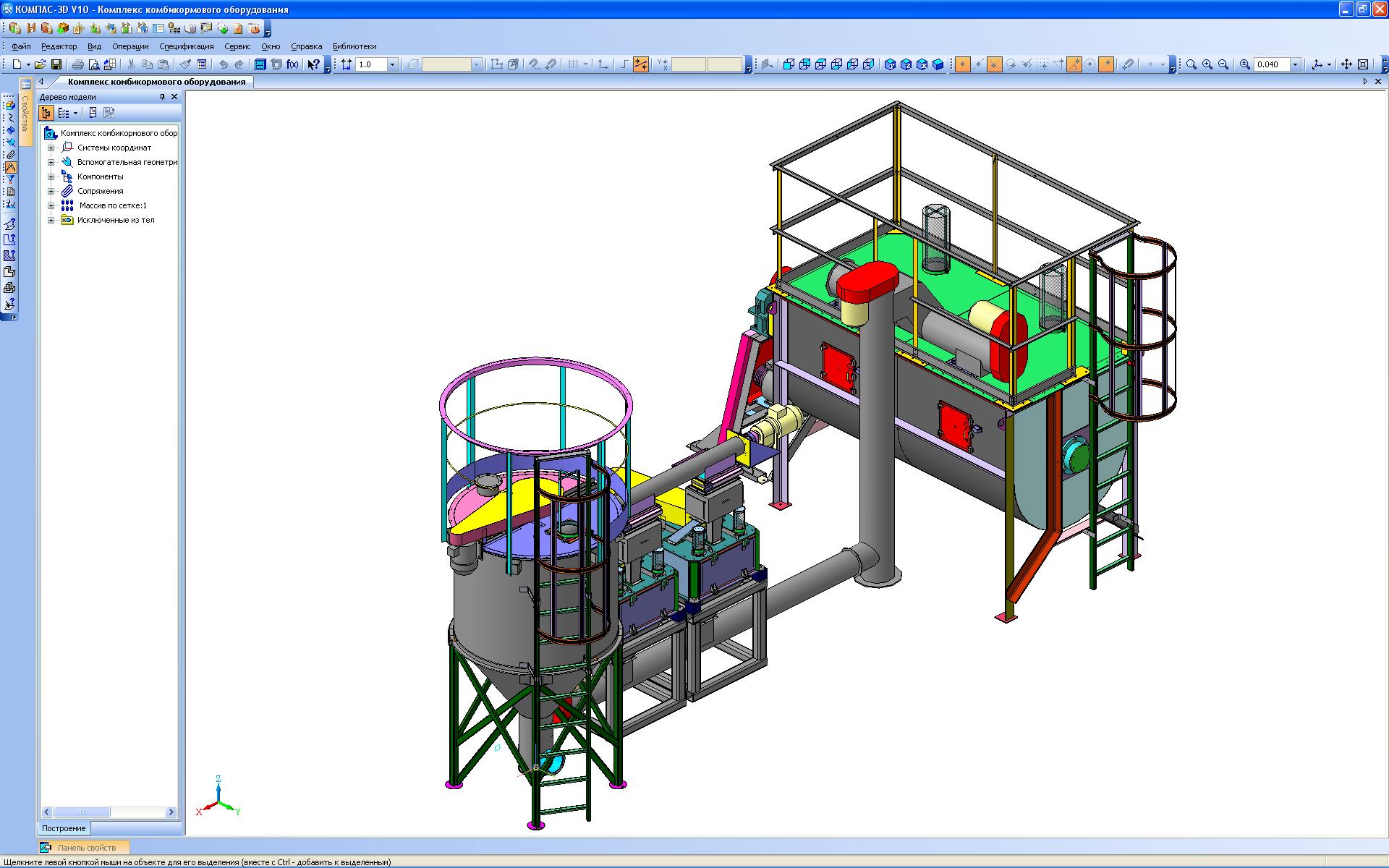The image size is (1389, 868).
Task: Click the Zoom in magnifier
Action: point(1207,64)
